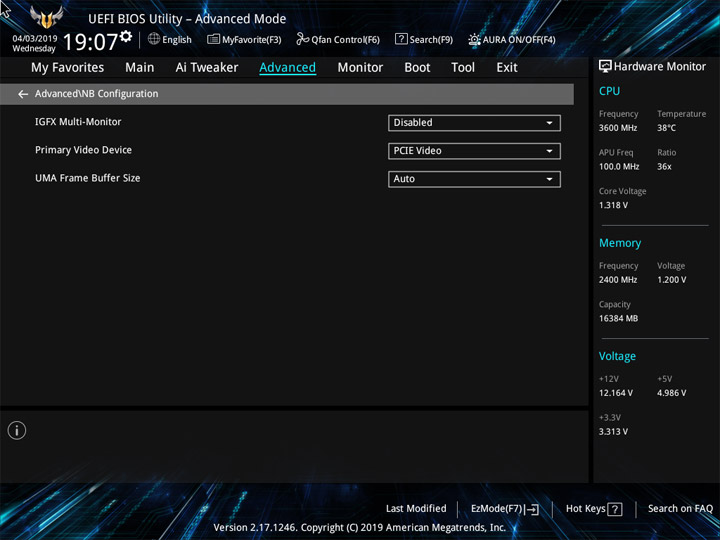
Task: Click the APU Freq 100.0 MHz value
Action: click(619, 167)
